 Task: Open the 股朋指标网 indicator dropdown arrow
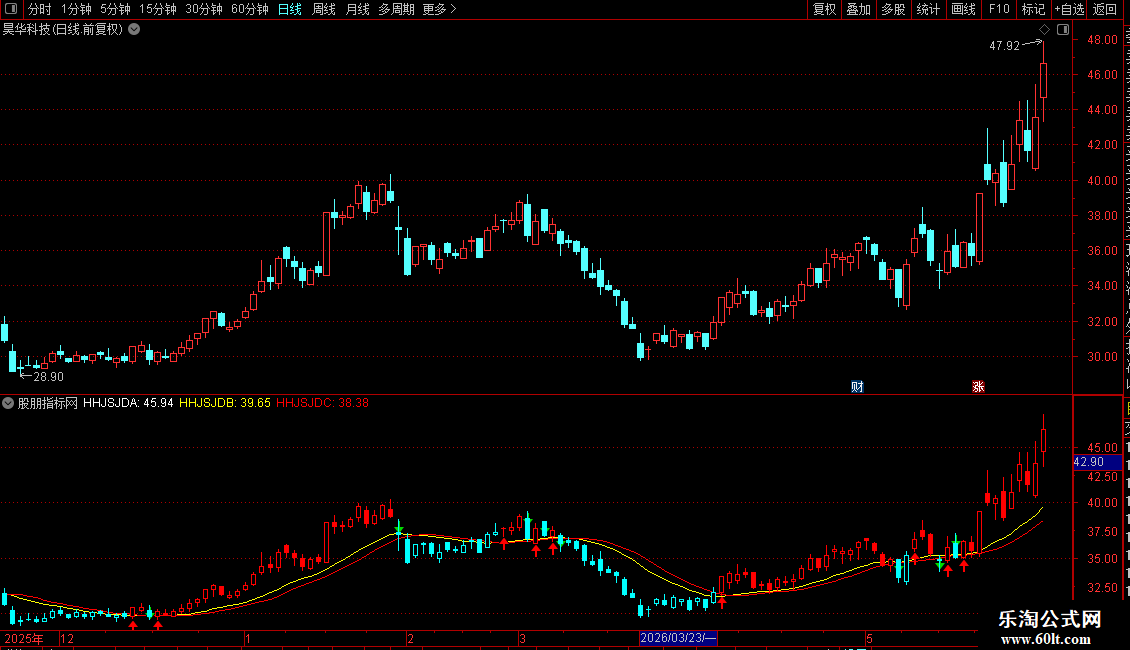[x=8, y=403]
